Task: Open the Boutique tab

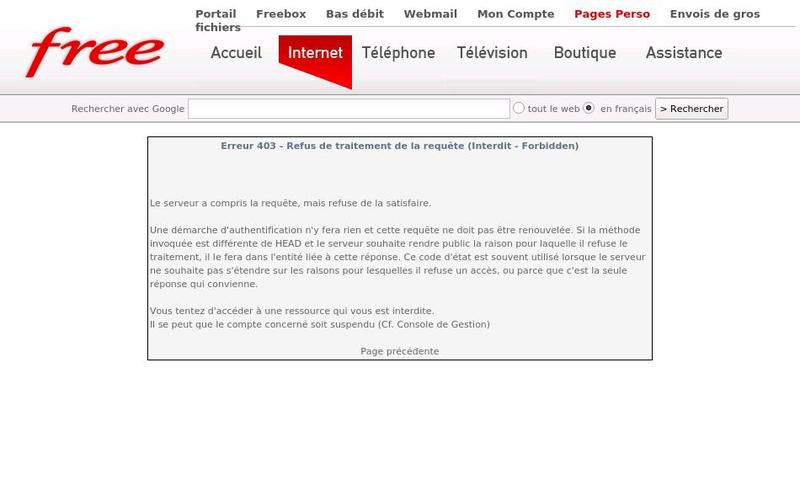Action: 585,53
